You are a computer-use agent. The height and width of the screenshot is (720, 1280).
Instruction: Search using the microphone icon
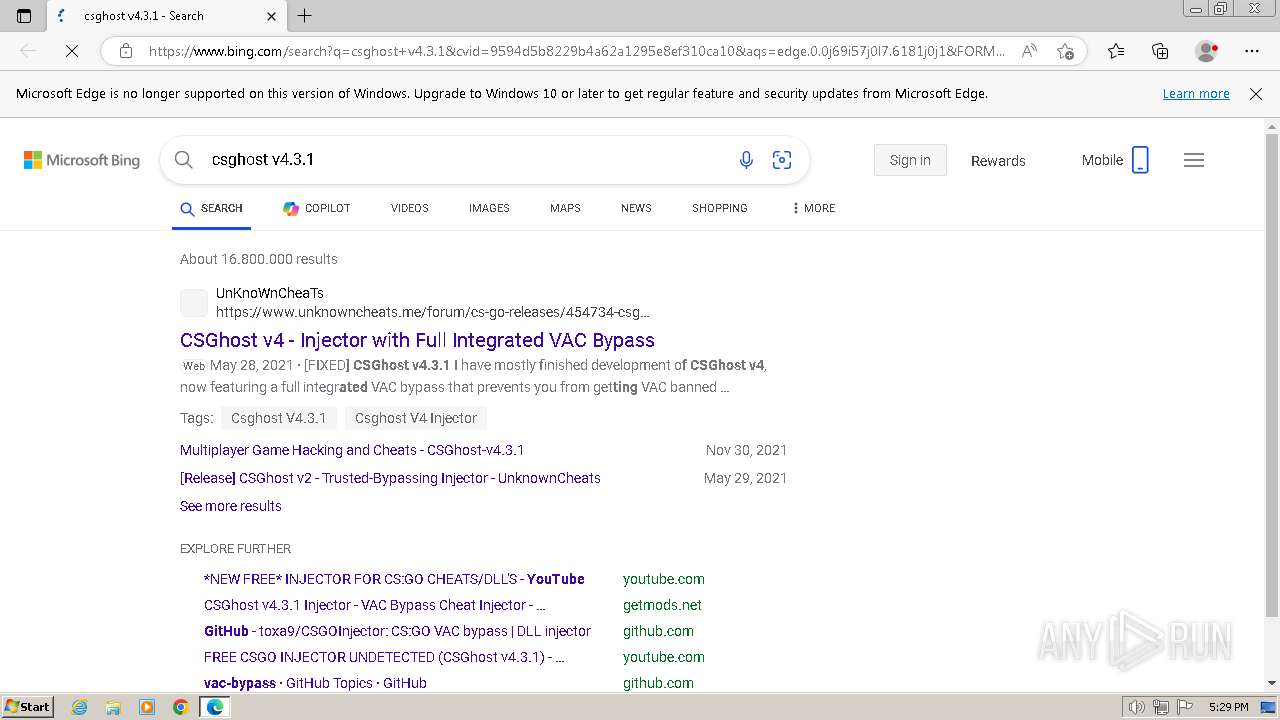pos(746,160)
